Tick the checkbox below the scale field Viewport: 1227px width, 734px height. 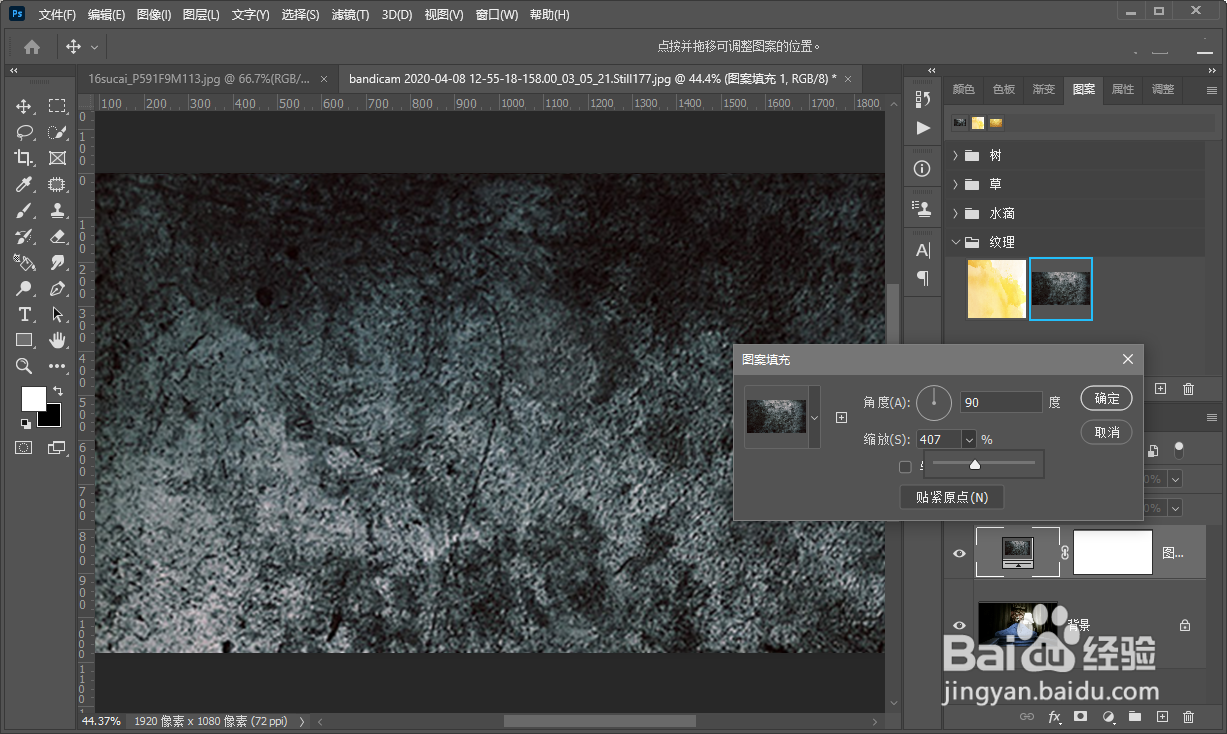pyautogui.click(x=906, y=466)
